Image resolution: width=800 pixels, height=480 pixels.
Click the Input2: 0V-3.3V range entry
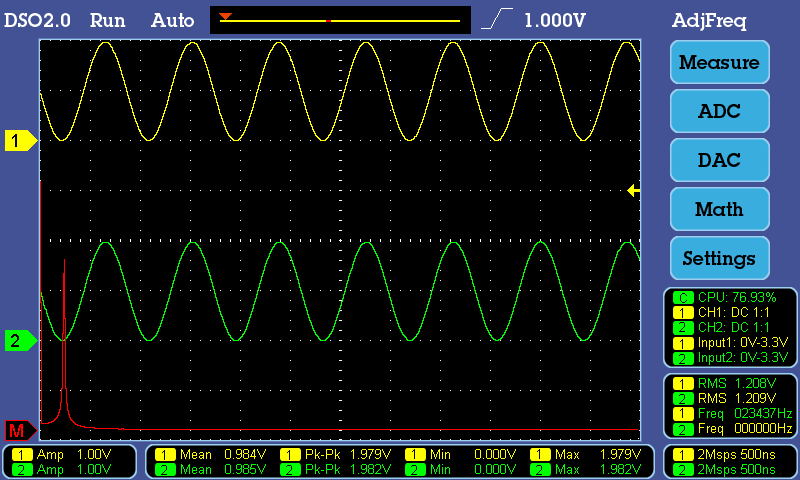(x=743, y=357)
